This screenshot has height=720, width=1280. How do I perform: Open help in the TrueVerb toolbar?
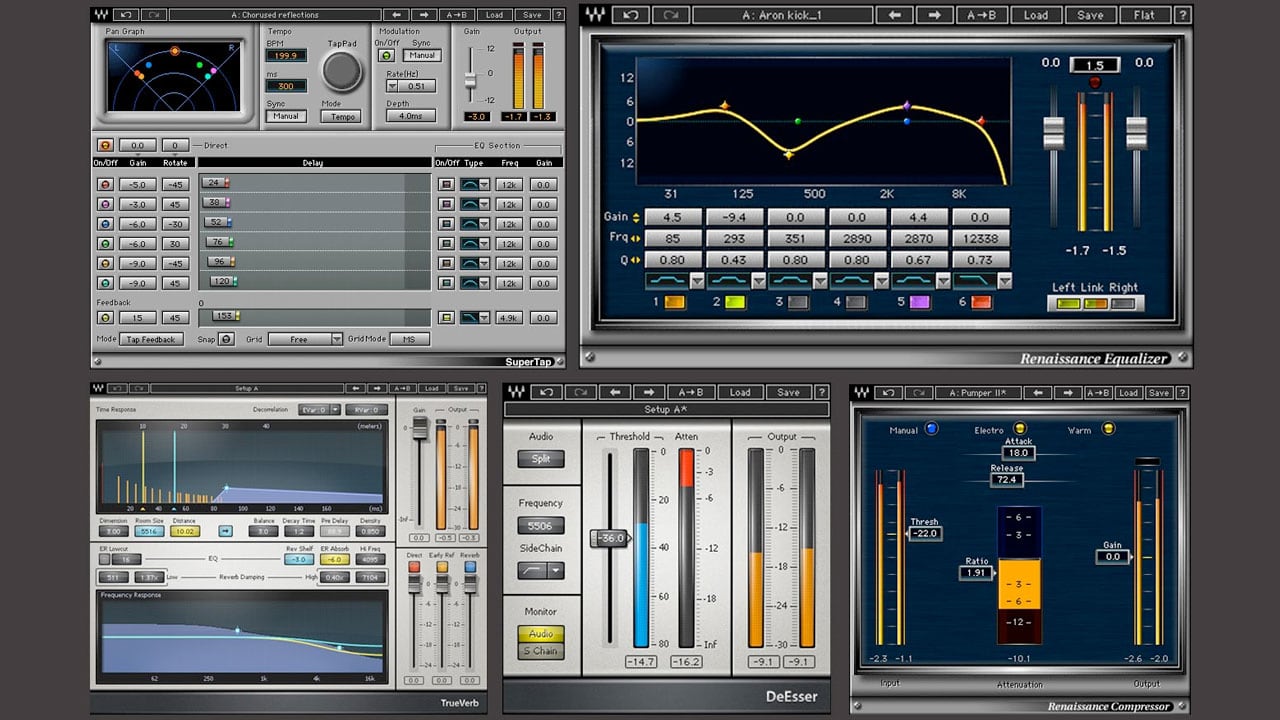[x=481, y=388]
